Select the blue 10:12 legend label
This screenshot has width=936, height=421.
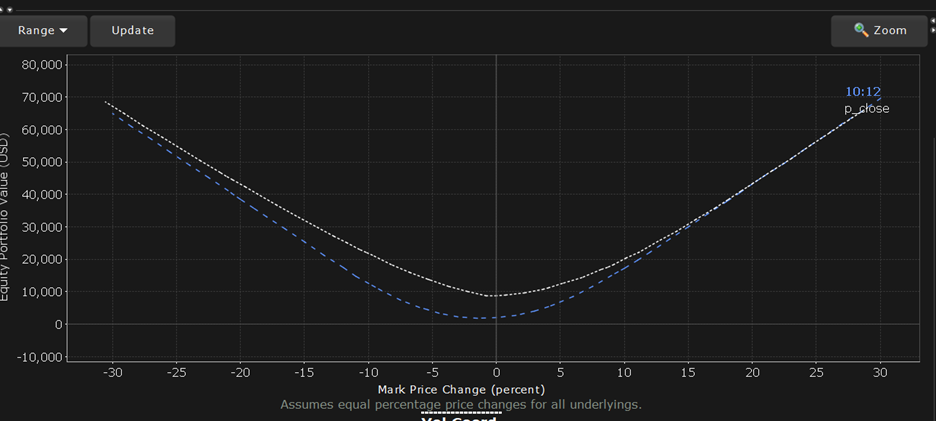point(863,92)
